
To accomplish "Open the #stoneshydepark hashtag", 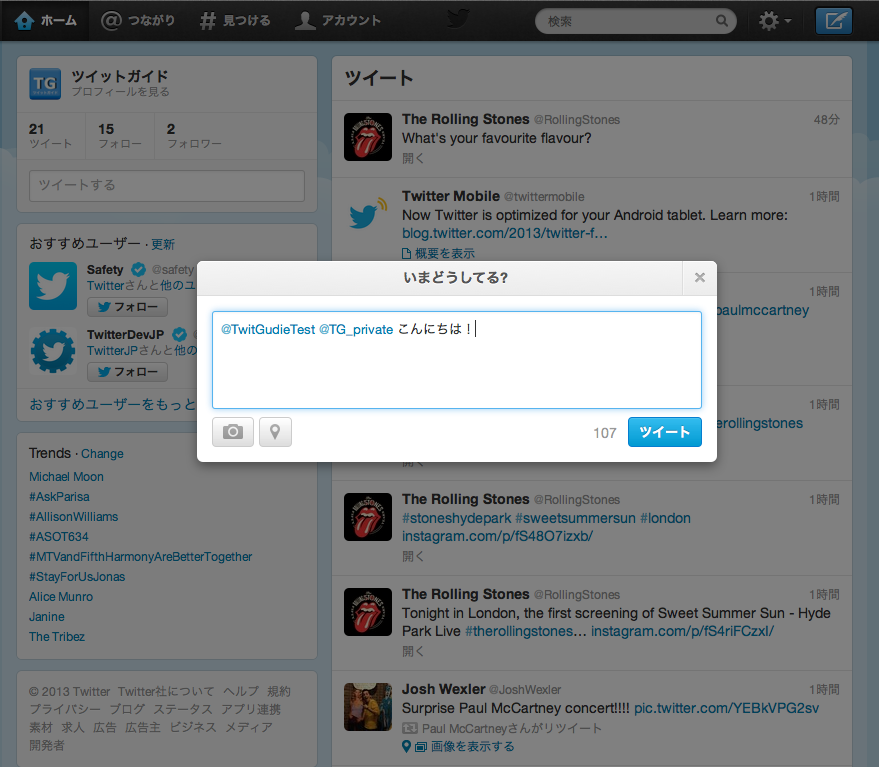I will click(x=456, y=518).
